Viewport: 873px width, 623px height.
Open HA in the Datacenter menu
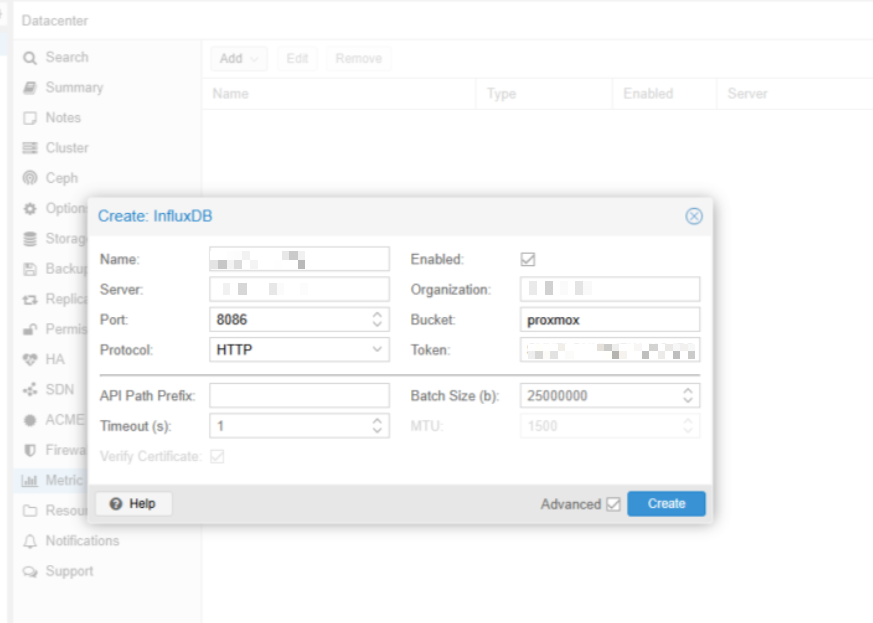tap(55, 360)
